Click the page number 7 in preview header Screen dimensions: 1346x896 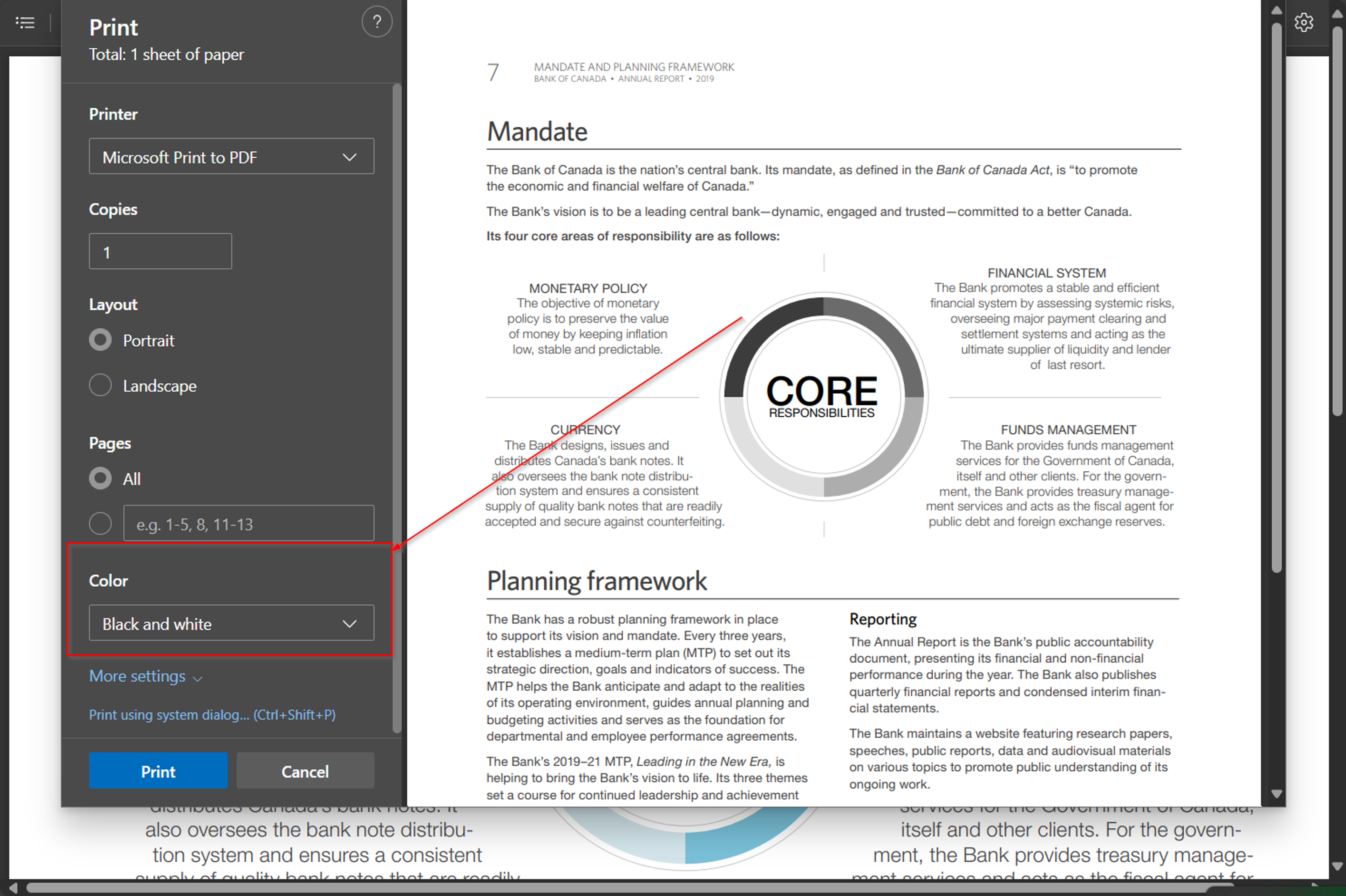pyautogui.click(x=493, y=73)
